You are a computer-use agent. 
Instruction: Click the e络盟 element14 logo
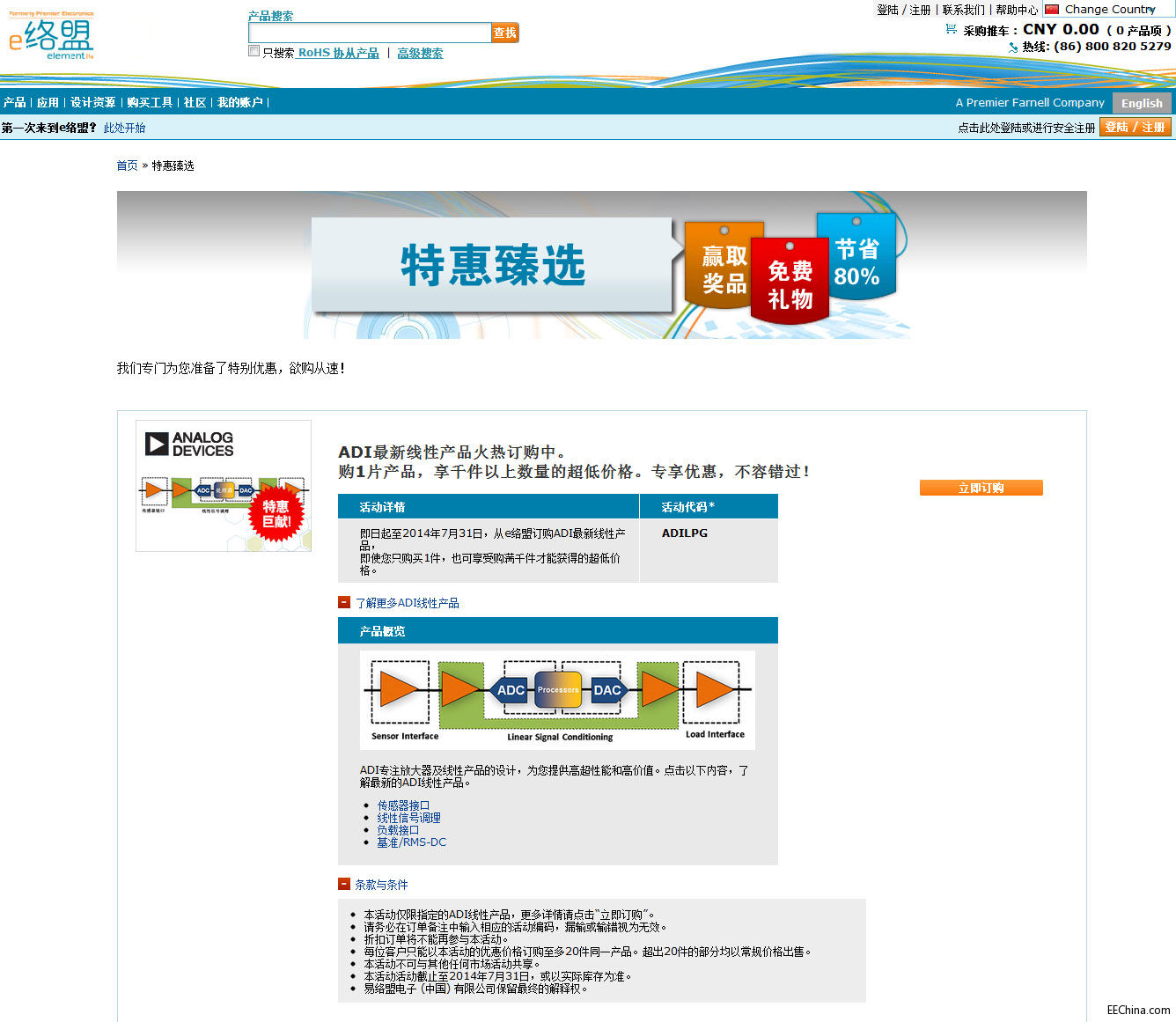52,37
